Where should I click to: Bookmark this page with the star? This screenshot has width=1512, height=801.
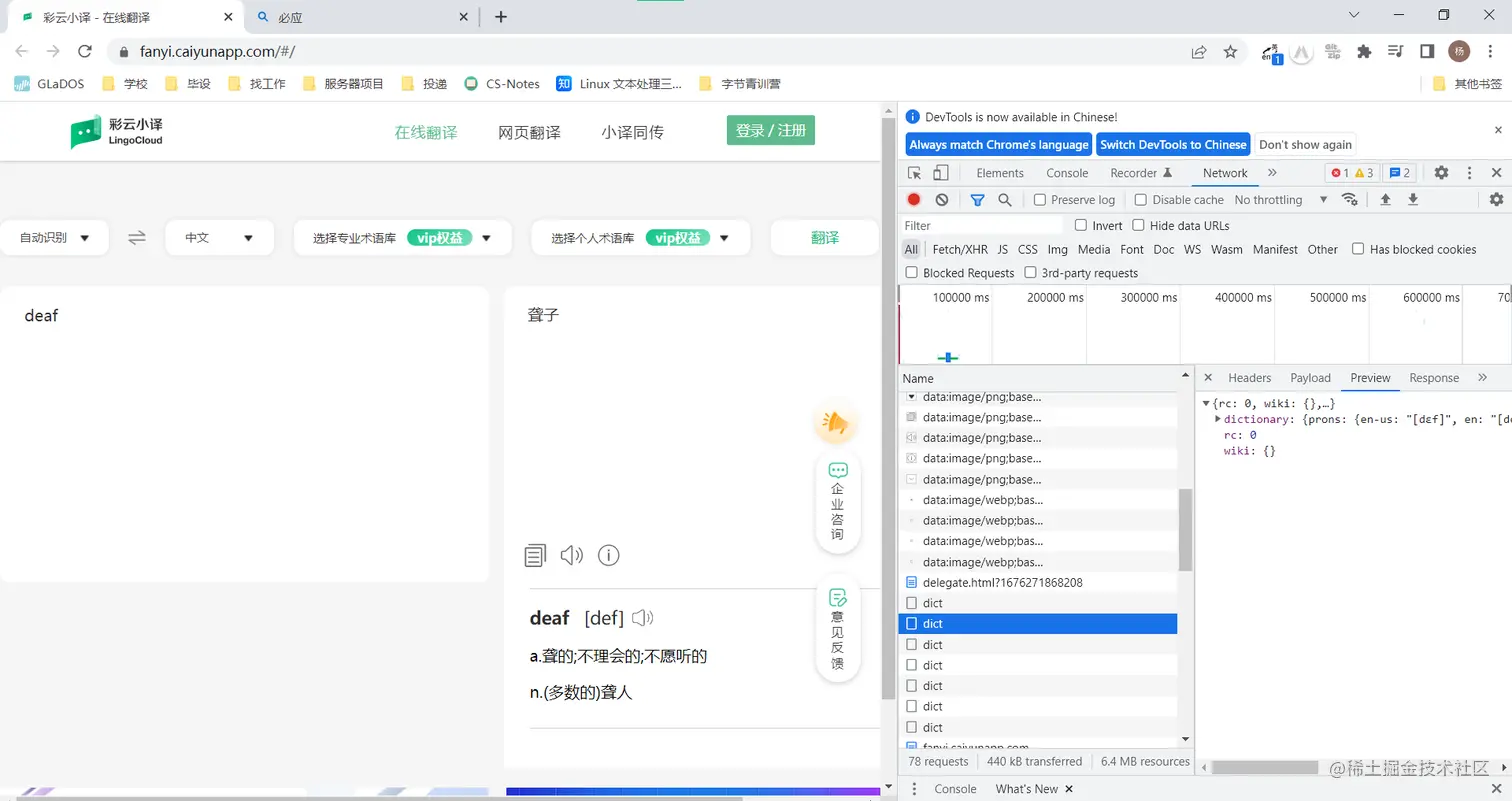click(1230, 52)
